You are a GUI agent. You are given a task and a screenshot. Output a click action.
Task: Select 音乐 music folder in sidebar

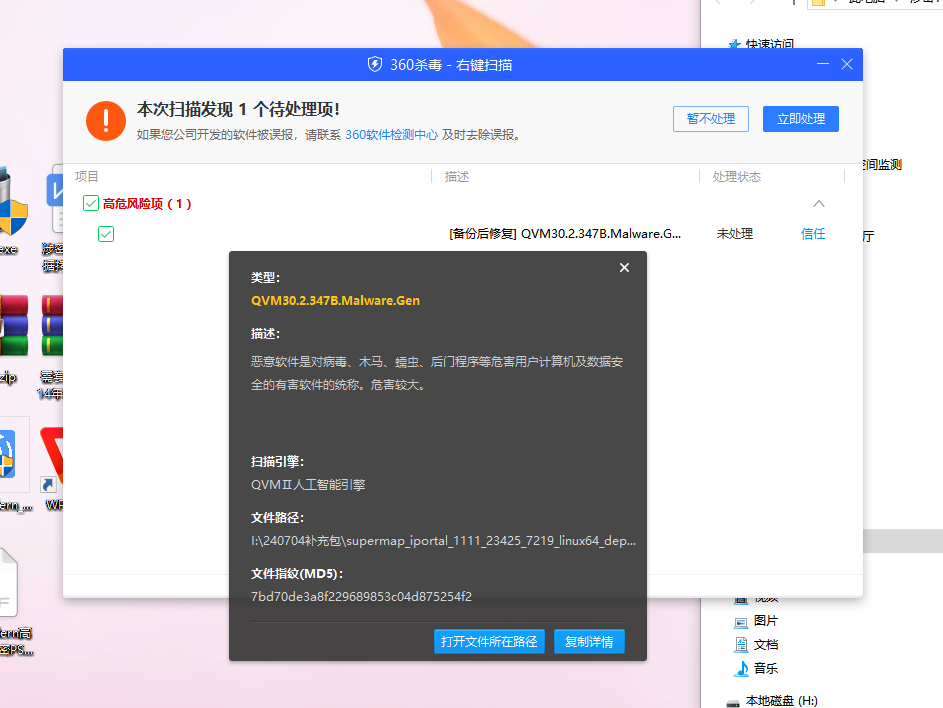[x=765, y=668]
